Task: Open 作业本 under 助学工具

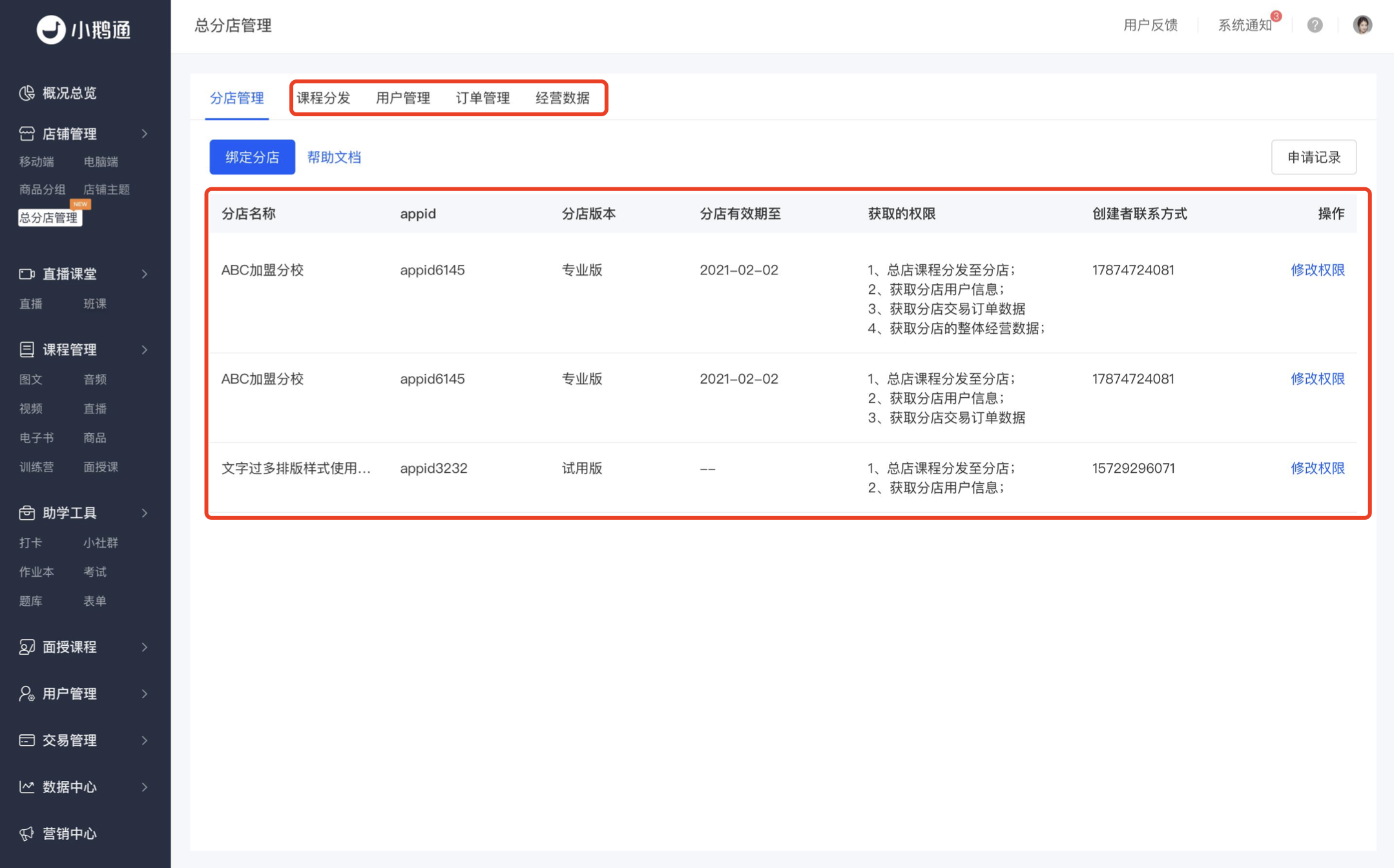Action: [36, 572]
